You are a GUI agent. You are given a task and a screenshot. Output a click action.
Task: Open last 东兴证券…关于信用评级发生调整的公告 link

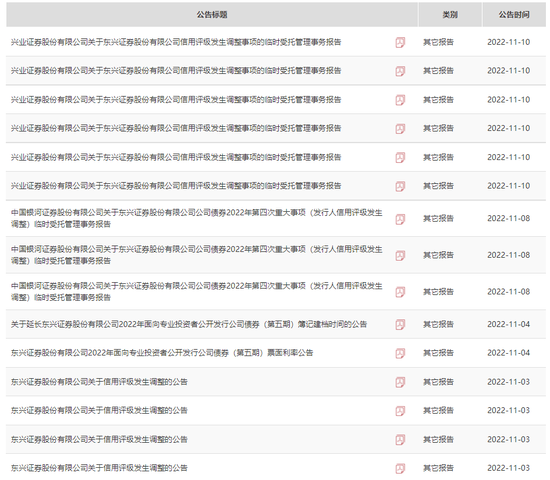(x=99, y=468)
